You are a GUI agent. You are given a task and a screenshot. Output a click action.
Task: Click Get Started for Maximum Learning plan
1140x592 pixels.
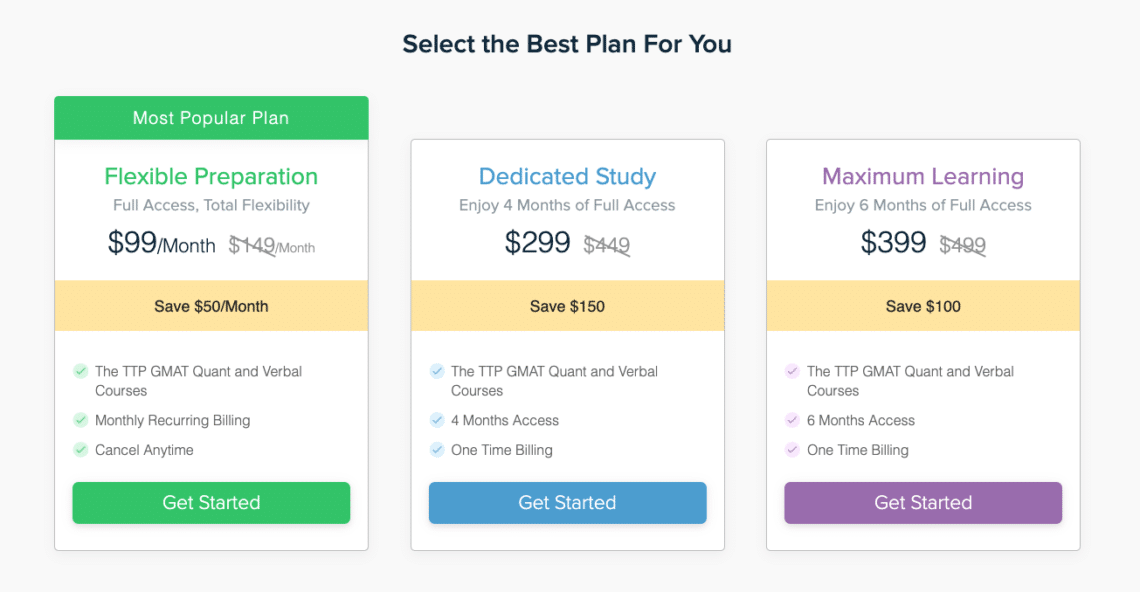[x=923, y=503]
